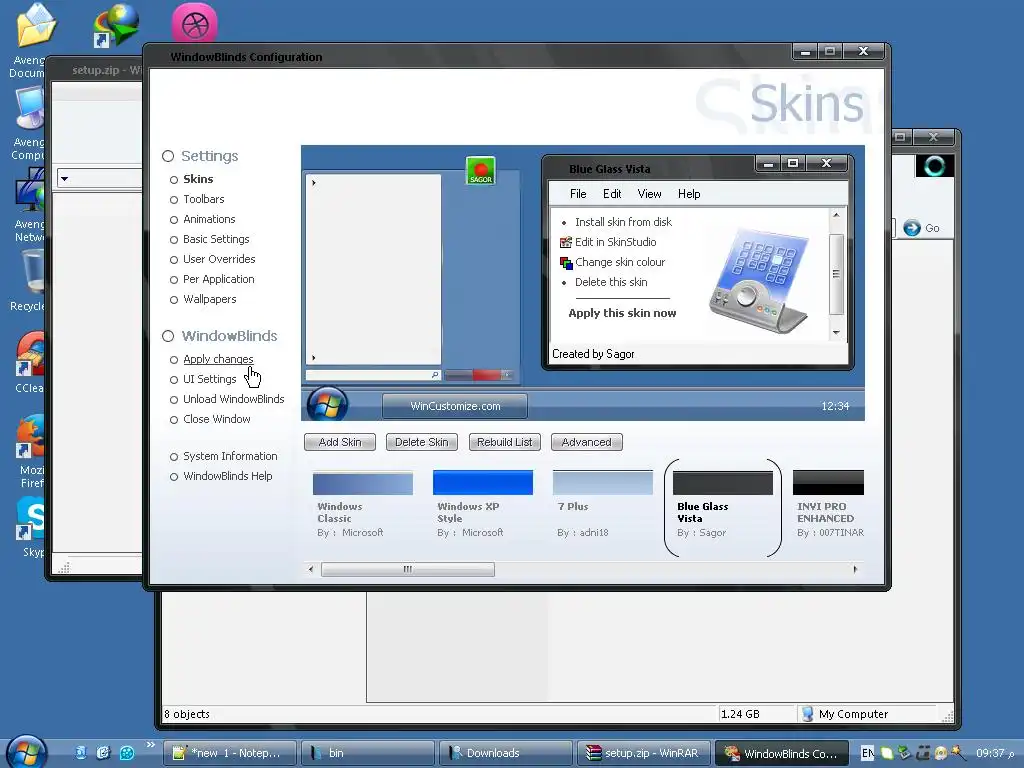Click the preview Start orb
1024x768 pixels.
(x=327, y=404)
